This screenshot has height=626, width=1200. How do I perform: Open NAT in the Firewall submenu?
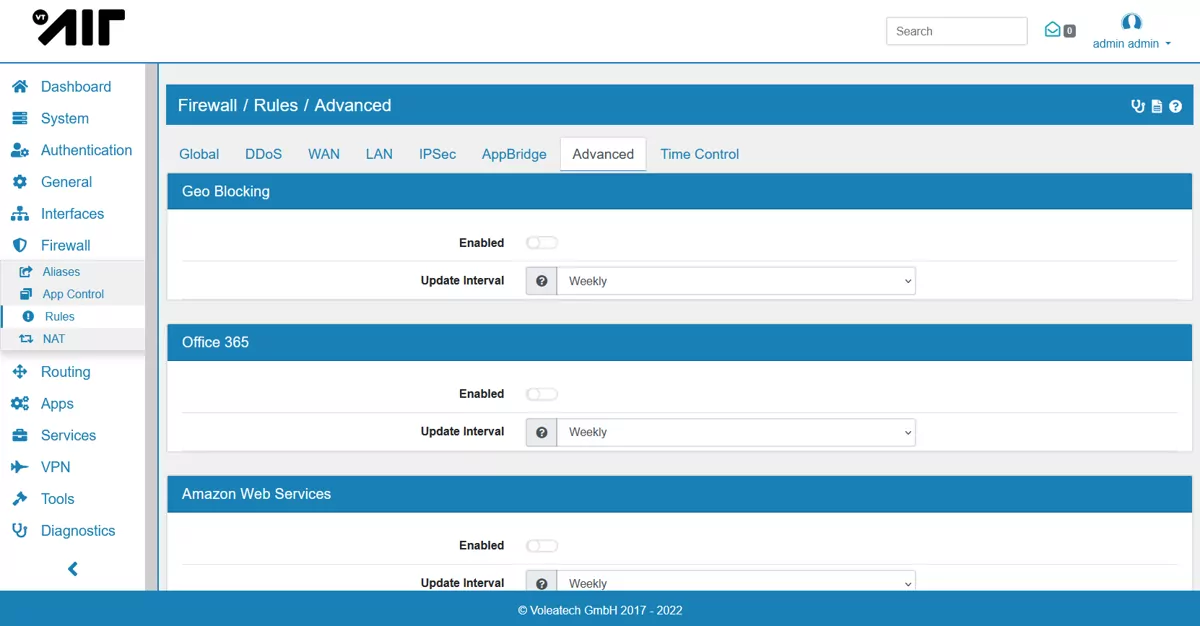point(54,339)
